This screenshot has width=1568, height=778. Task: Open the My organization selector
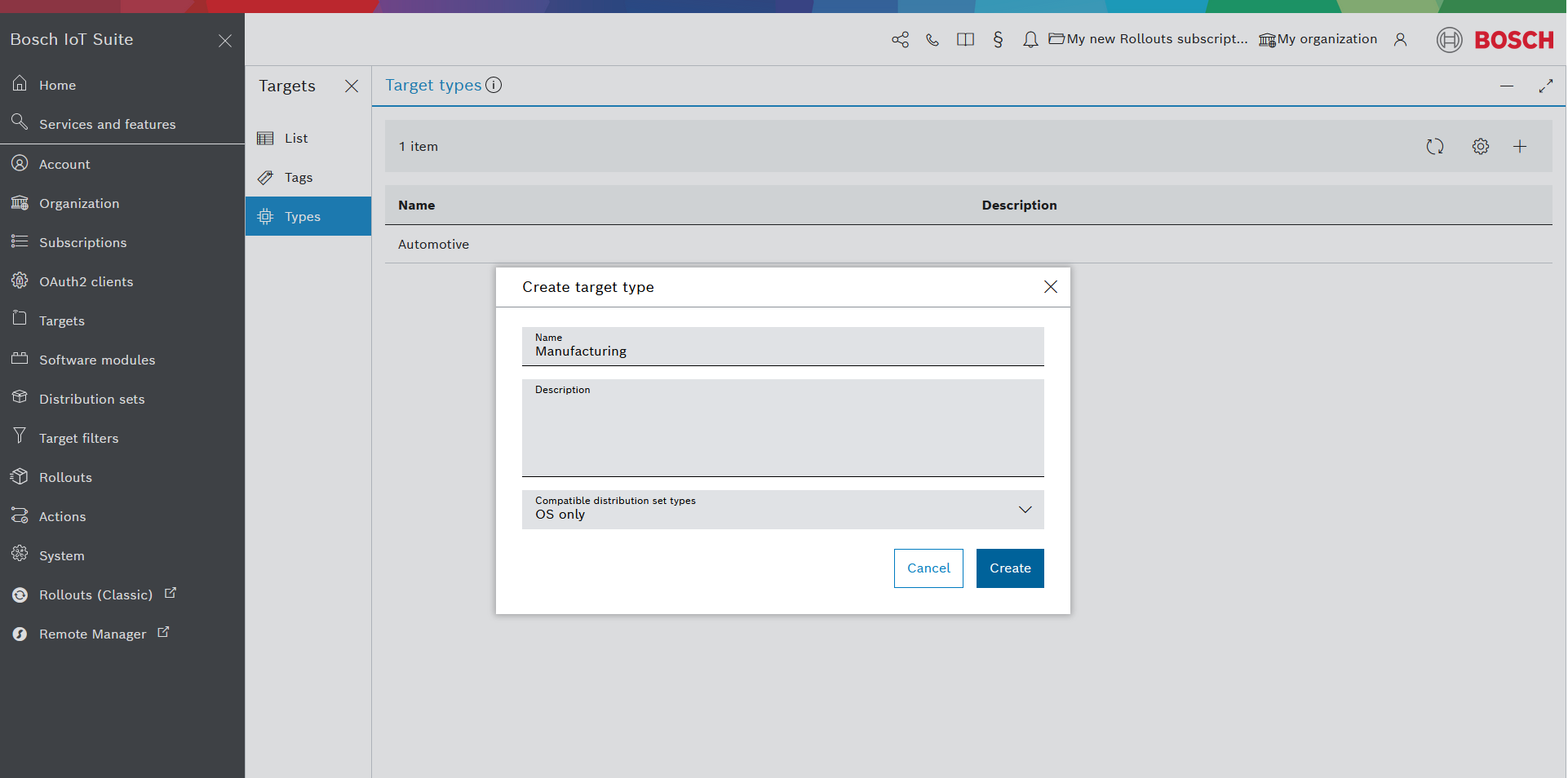pos(1318,39)
